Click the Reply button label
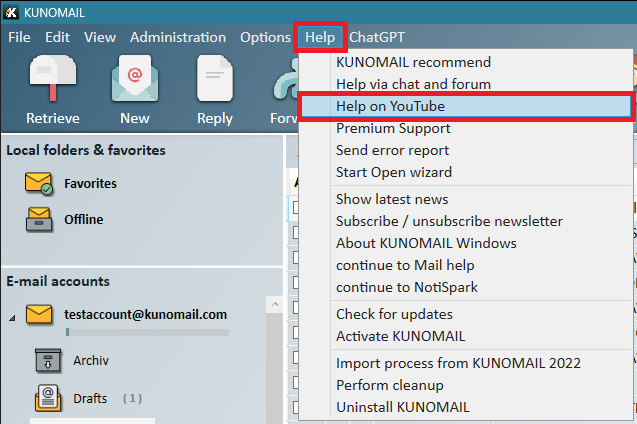 click(215, 119)
